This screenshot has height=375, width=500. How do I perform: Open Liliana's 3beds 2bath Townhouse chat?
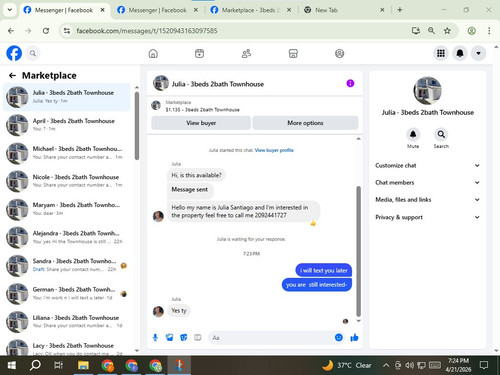point(67,321)
